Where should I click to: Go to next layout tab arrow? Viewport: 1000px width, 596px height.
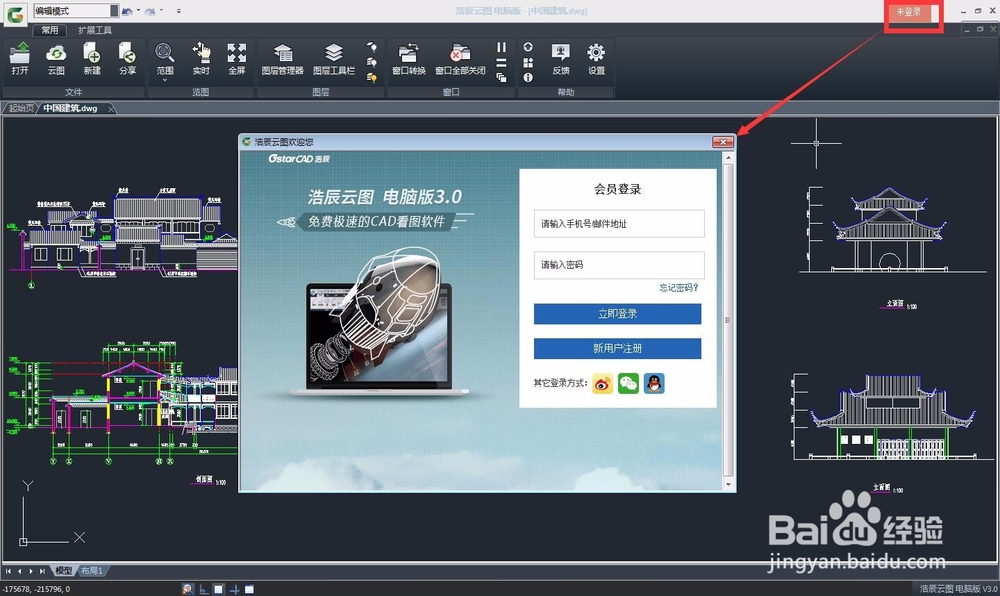[x=31, y=571]
